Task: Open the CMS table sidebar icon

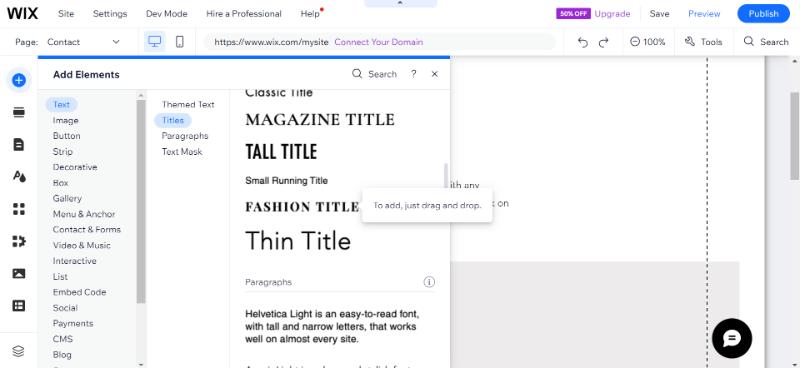Action: click(x=19, y=306)
